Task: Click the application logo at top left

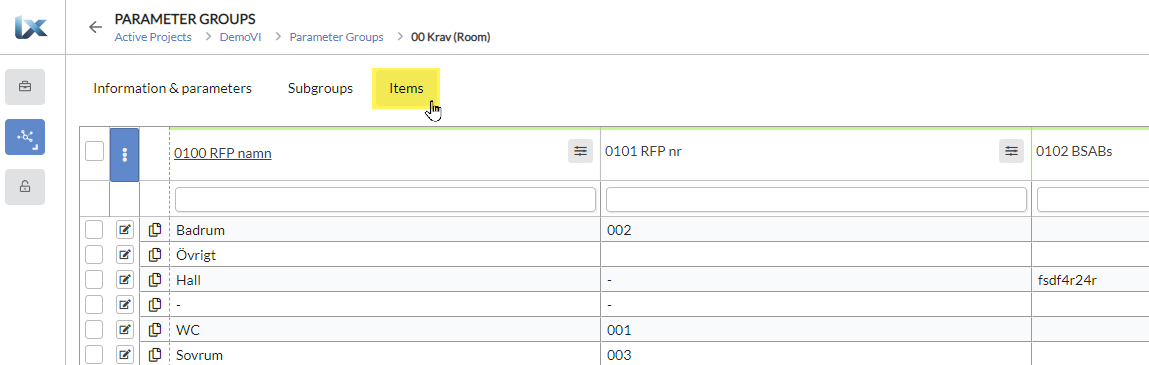Action: [31, 28]
